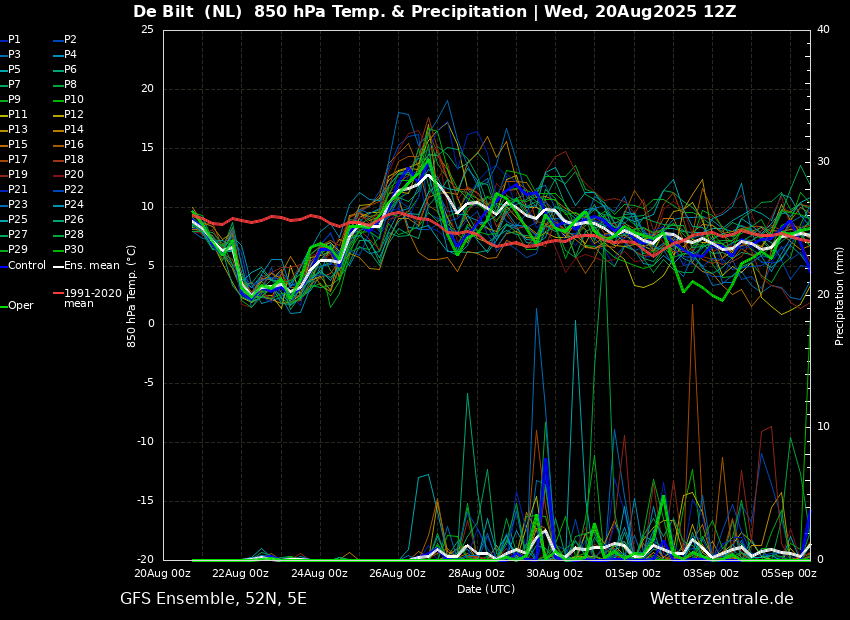Select the 1991-2020 mean legend entry
The image size is (850, 620).
click(x=92, y=298)
